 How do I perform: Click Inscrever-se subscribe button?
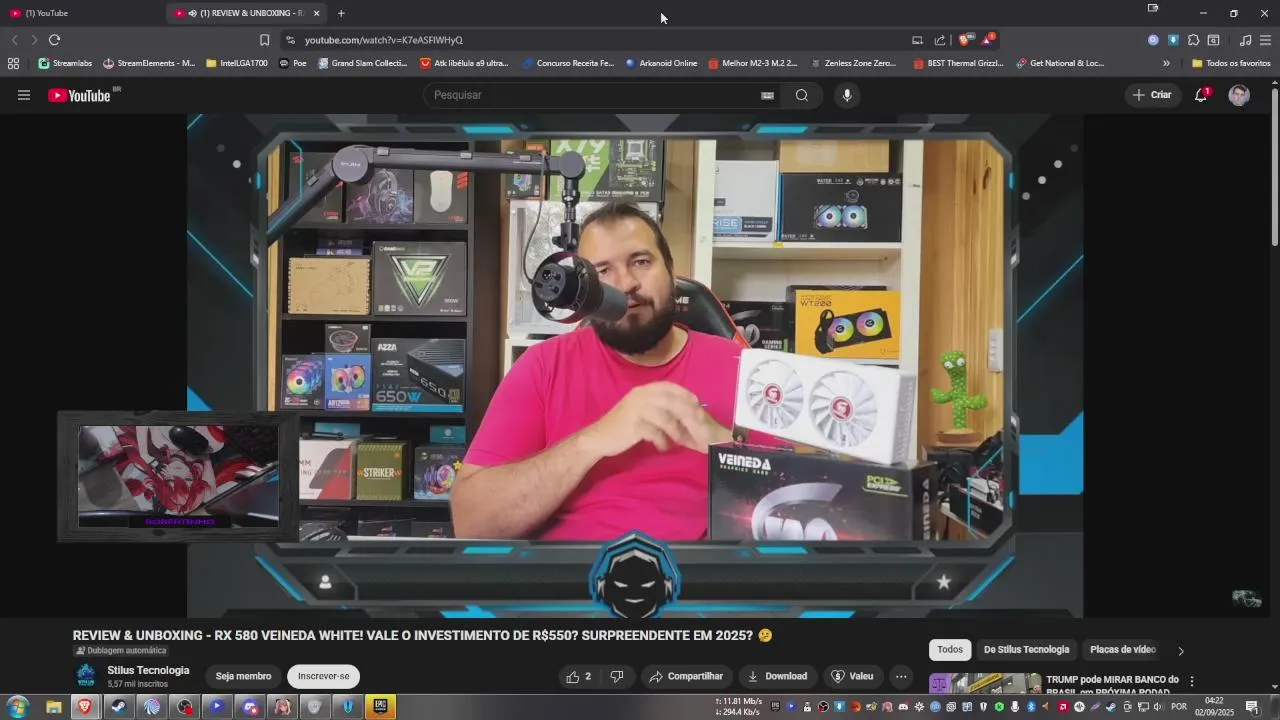click(323, 677)
